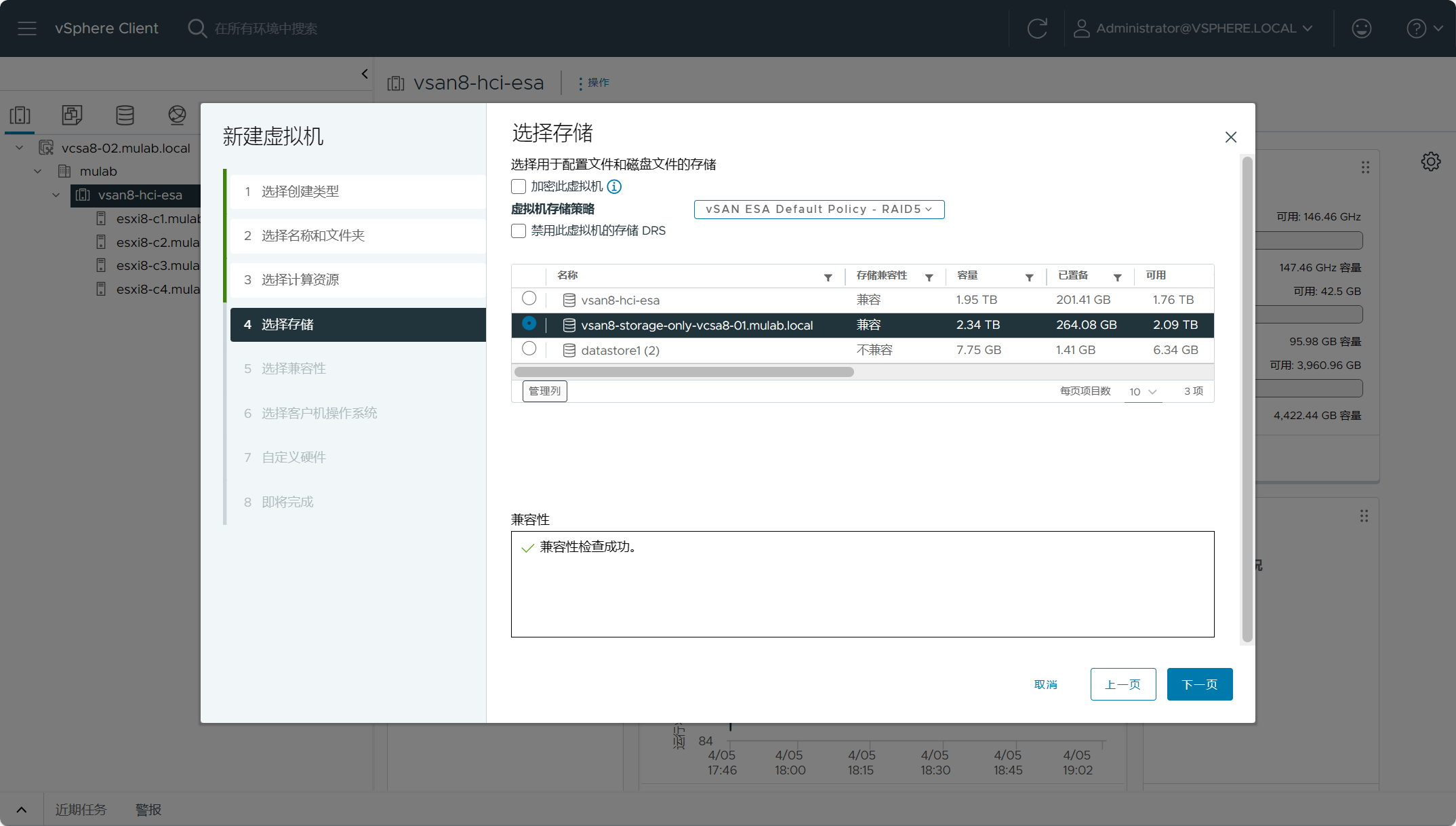Click the 下一页 next button
1456x826 pixels.
(1200, 684)
